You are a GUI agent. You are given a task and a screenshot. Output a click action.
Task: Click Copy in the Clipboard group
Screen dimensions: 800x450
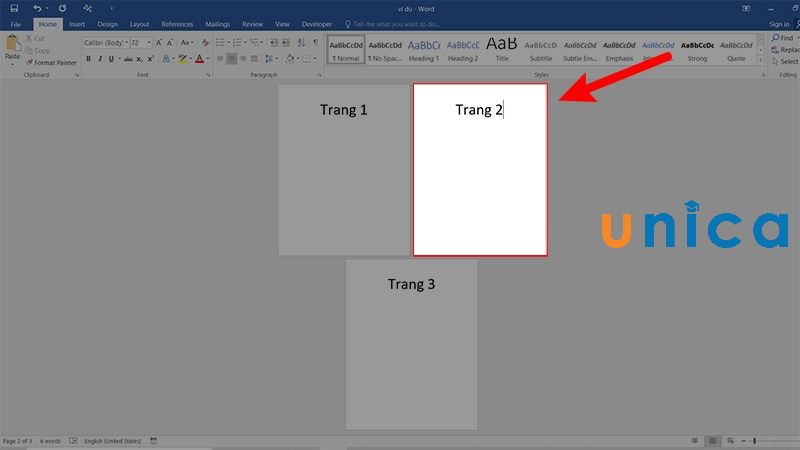coord(37,51)
